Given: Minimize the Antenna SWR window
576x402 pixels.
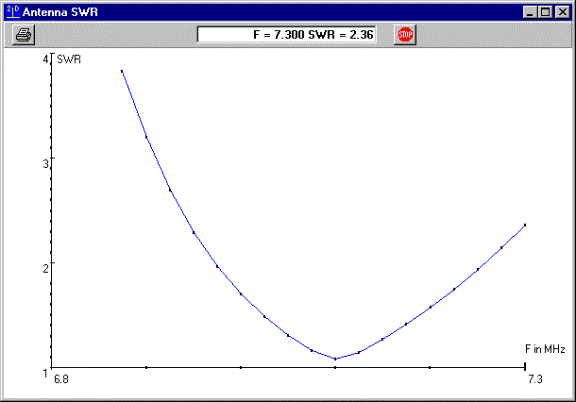Looking at the screenshot, I should (530, 12).
